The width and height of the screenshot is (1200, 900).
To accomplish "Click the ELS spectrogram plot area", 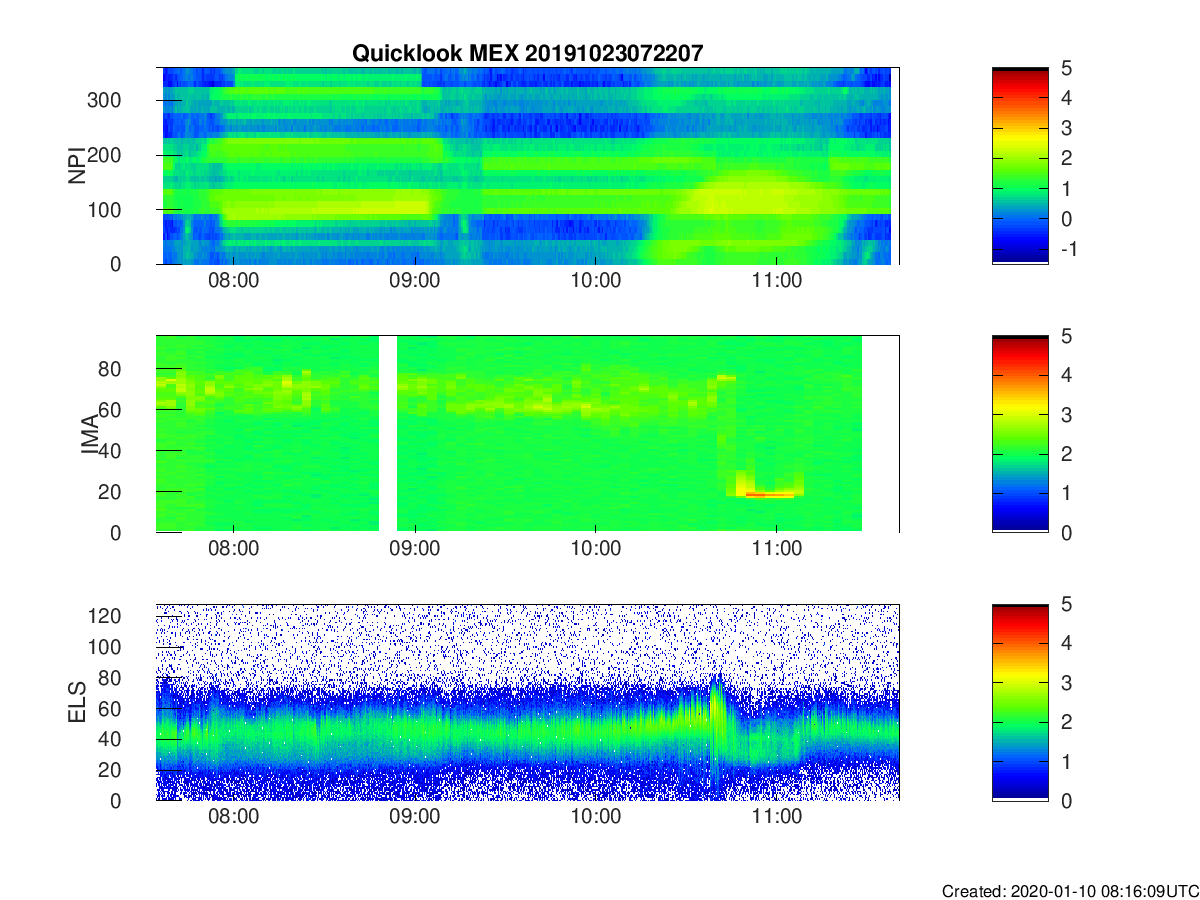I will click(527, 702).
